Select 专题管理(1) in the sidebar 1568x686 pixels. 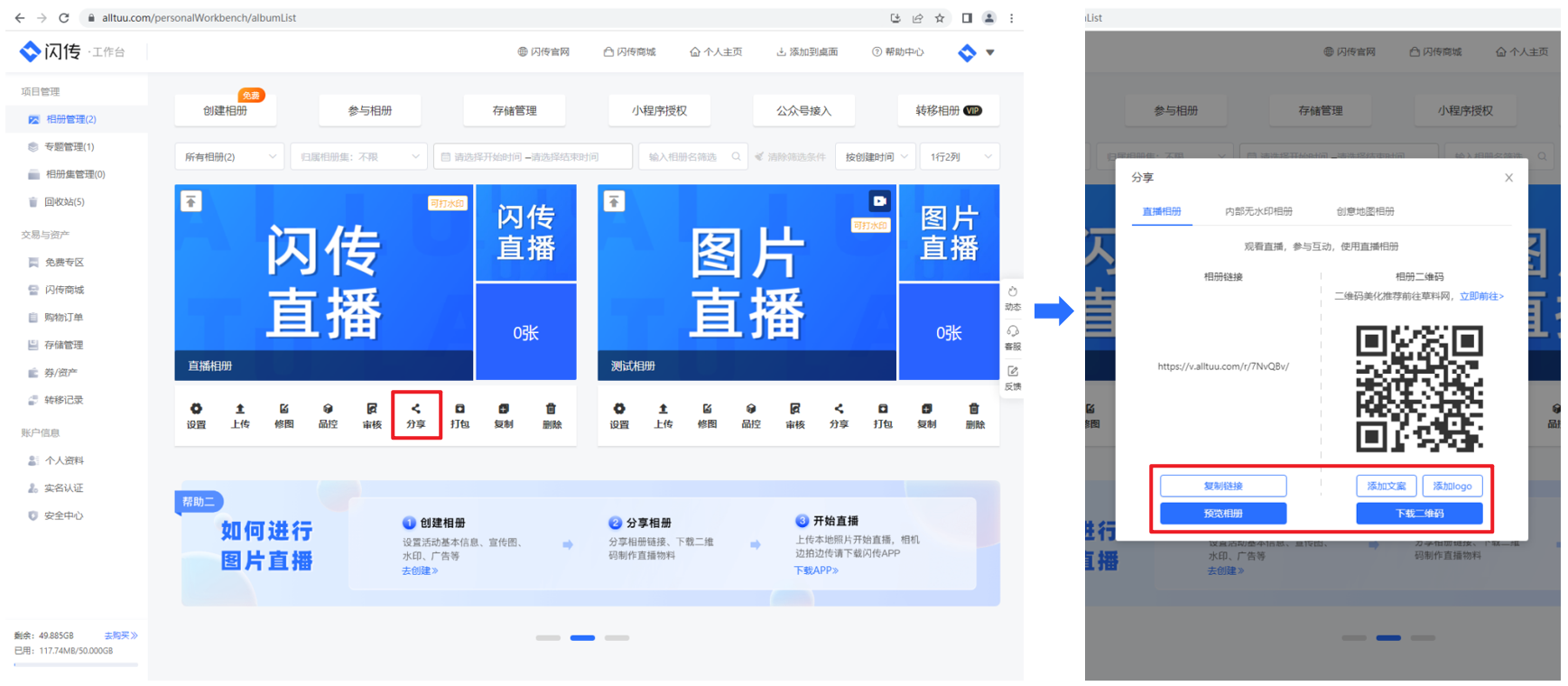point(69,146)
